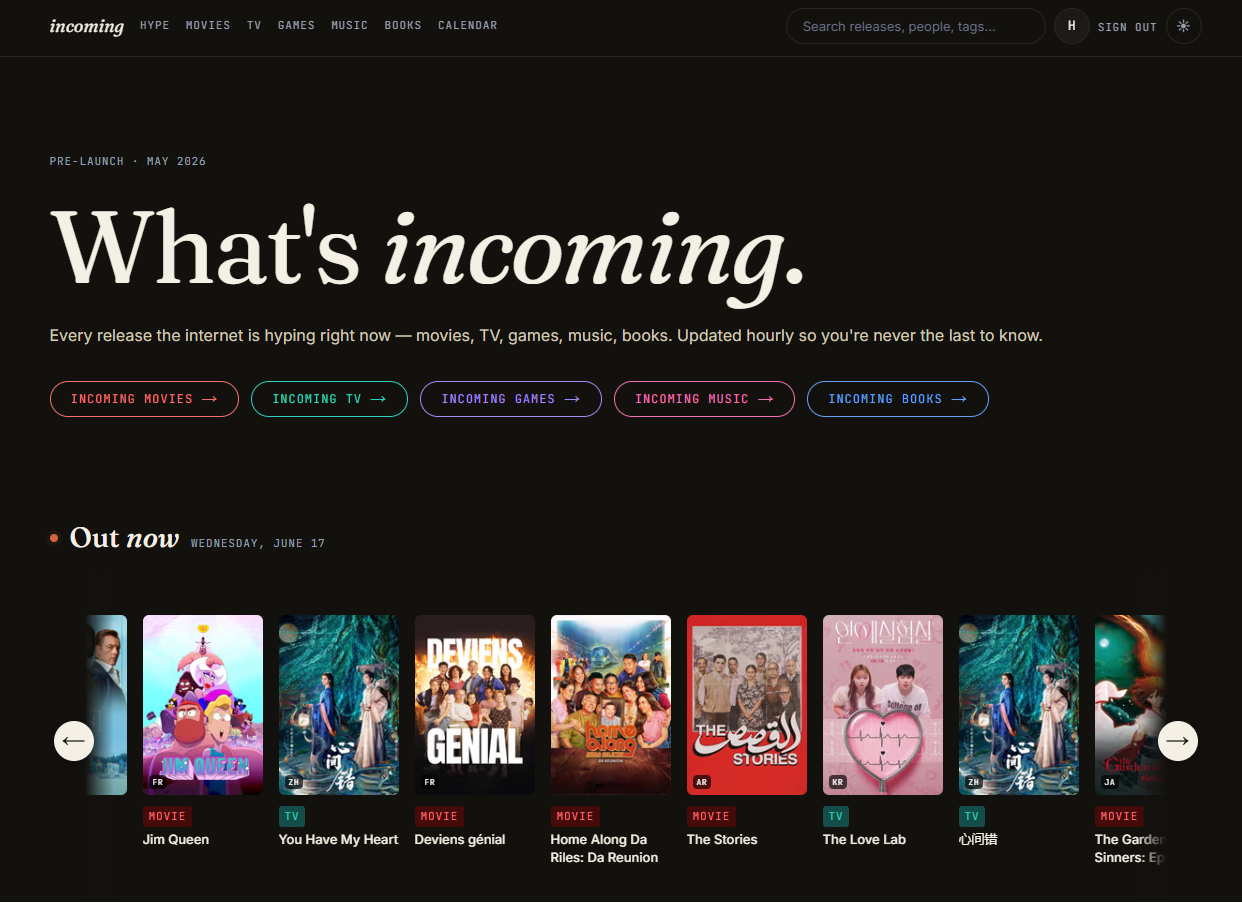Viewport: 1242px width, 903px height.
Task: Click Home Along Da Riles: Da Reunion title
Action: pyautogui.click(x=605, y=849)
